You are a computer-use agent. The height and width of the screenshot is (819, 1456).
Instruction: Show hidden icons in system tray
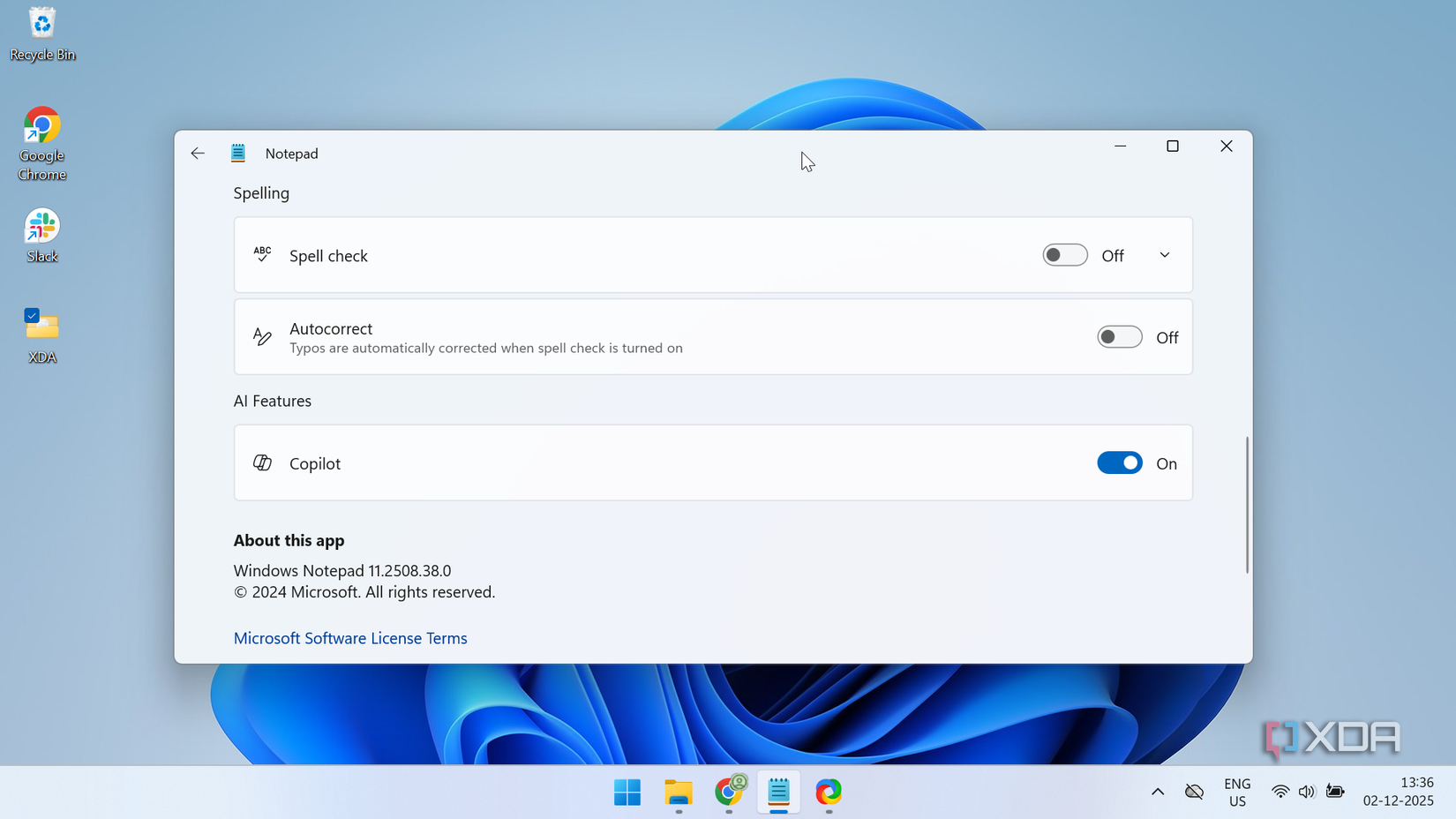1158,793
